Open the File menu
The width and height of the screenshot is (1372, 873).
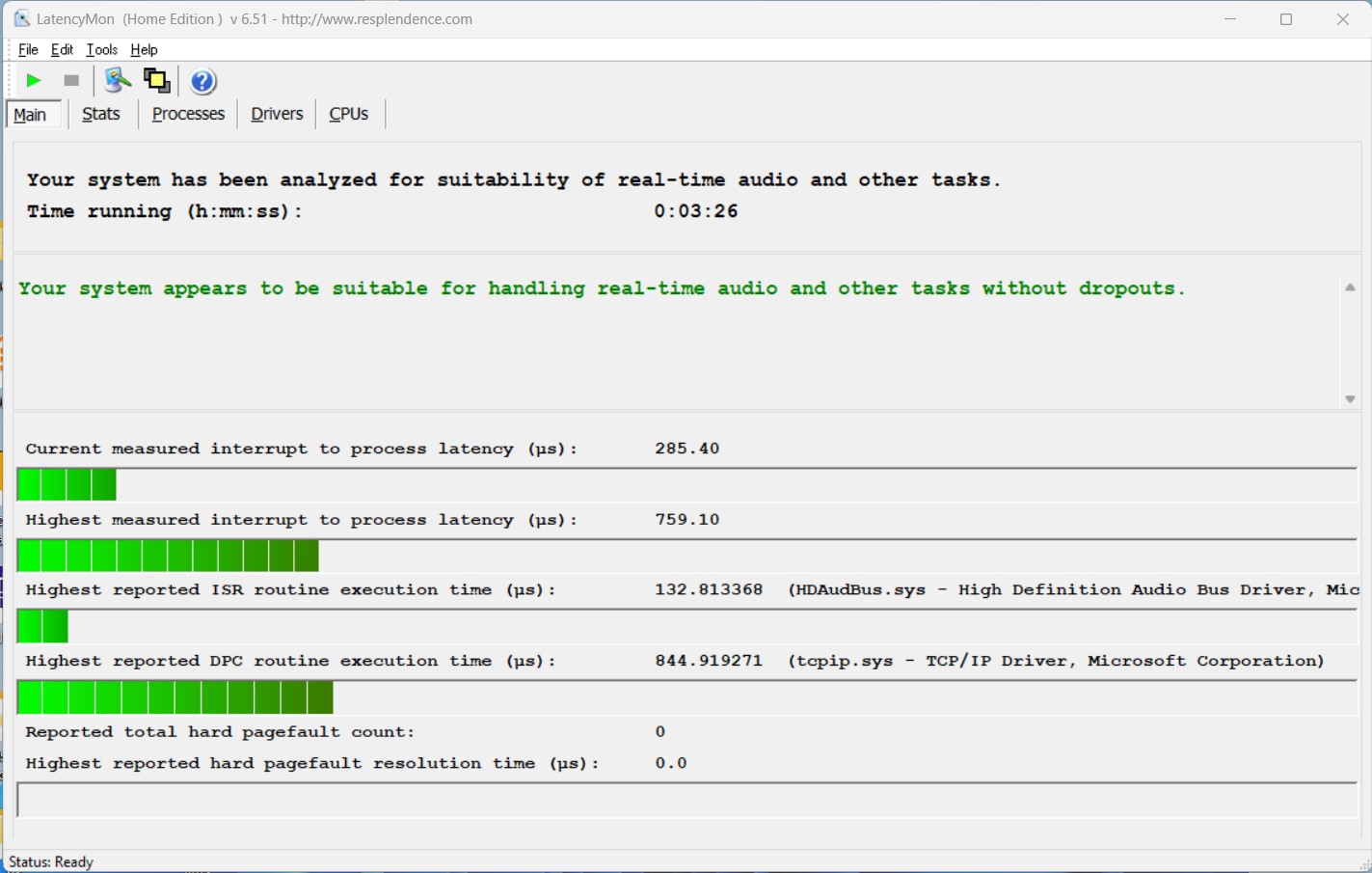pyautogui.click(x=28, y=50)
